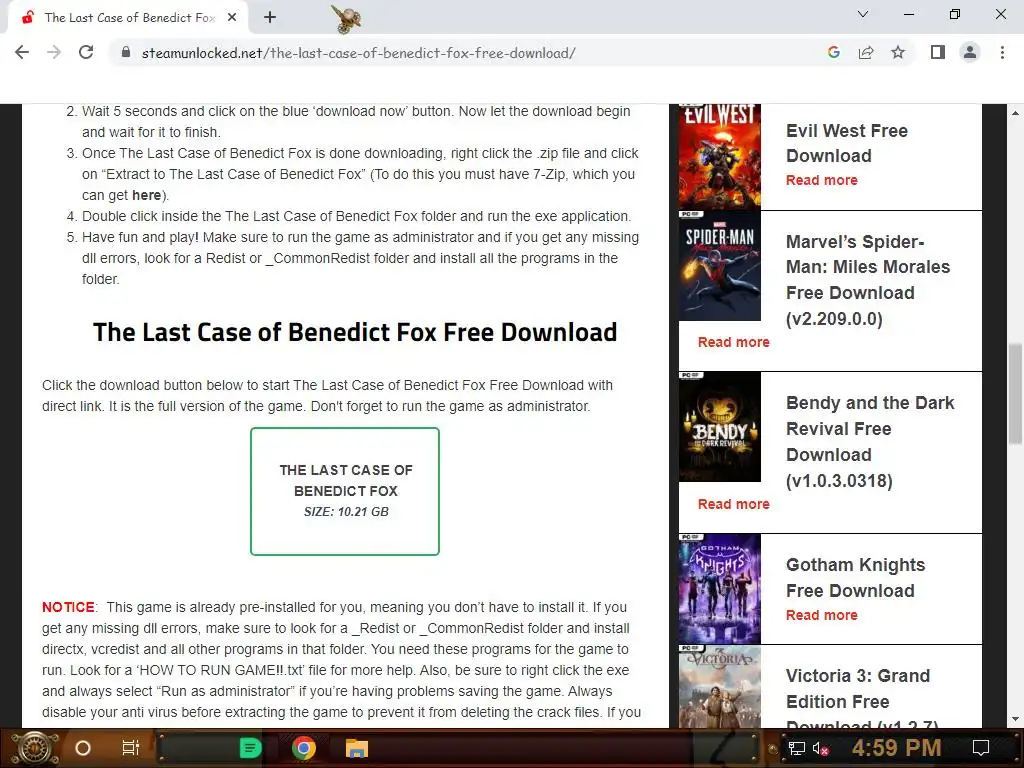Open a new browser tab
The height and width of the screenshot is (768, 1024).
tap(270, 18)
